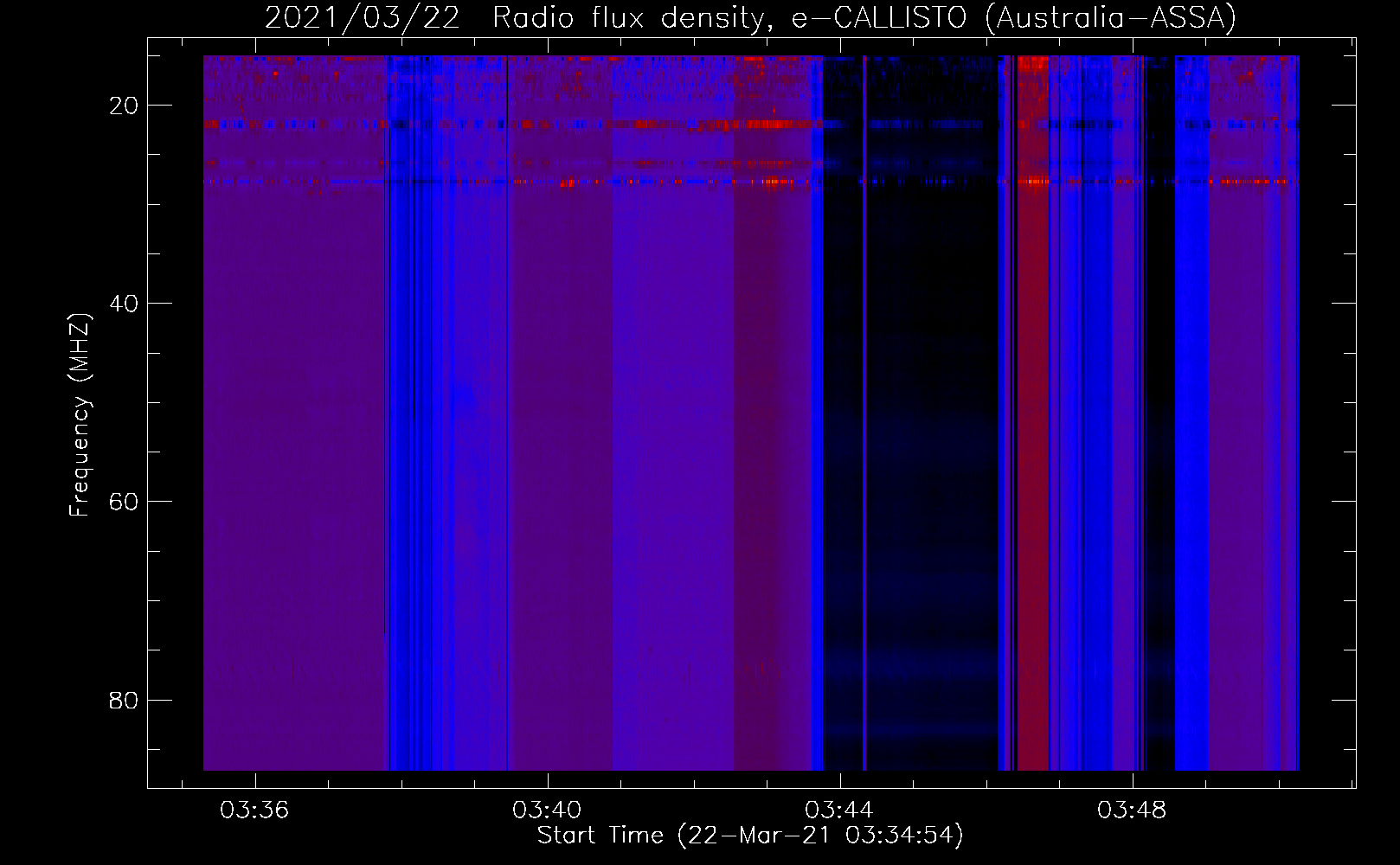Screen dimensions: 1400x865
Task: Click the wide red burst band after 03:46
Action: point(1033,413)
